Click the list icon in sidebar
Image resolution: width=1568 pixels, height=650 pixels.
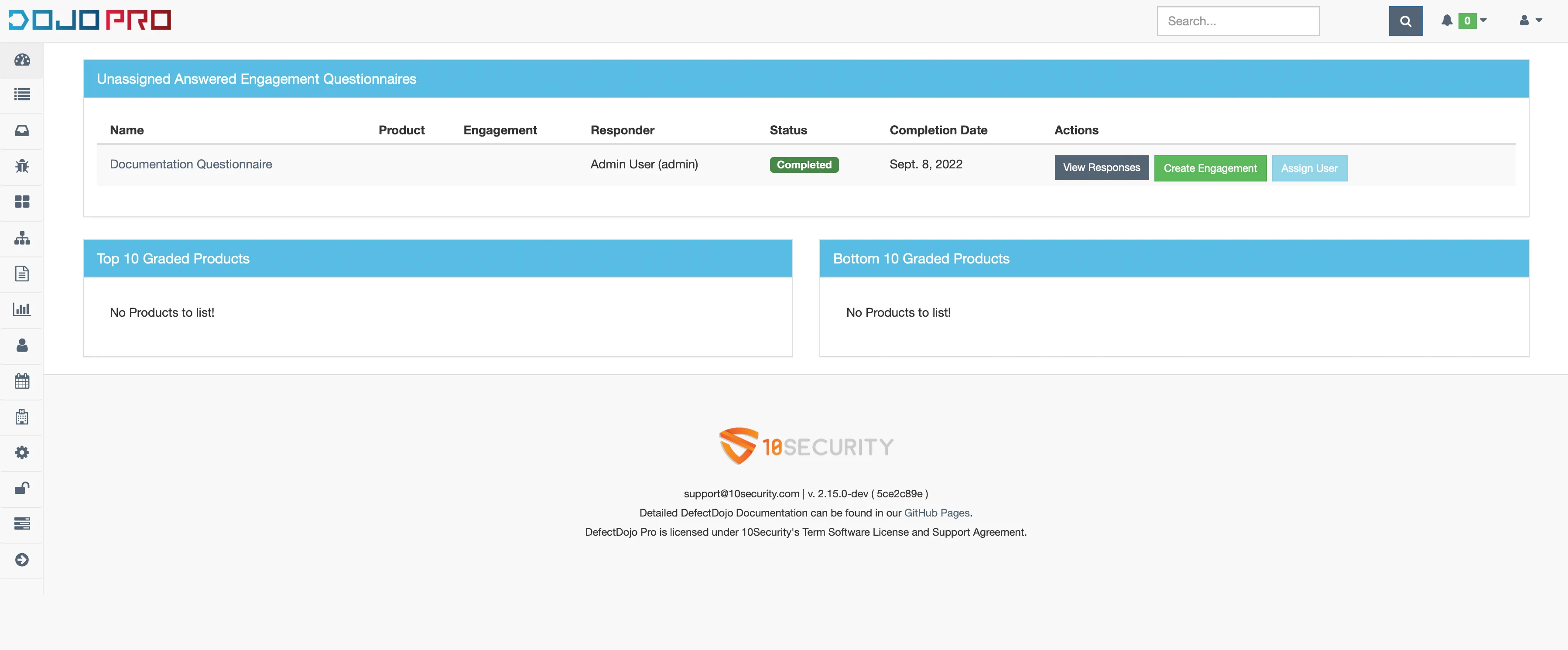coord(22,95)
